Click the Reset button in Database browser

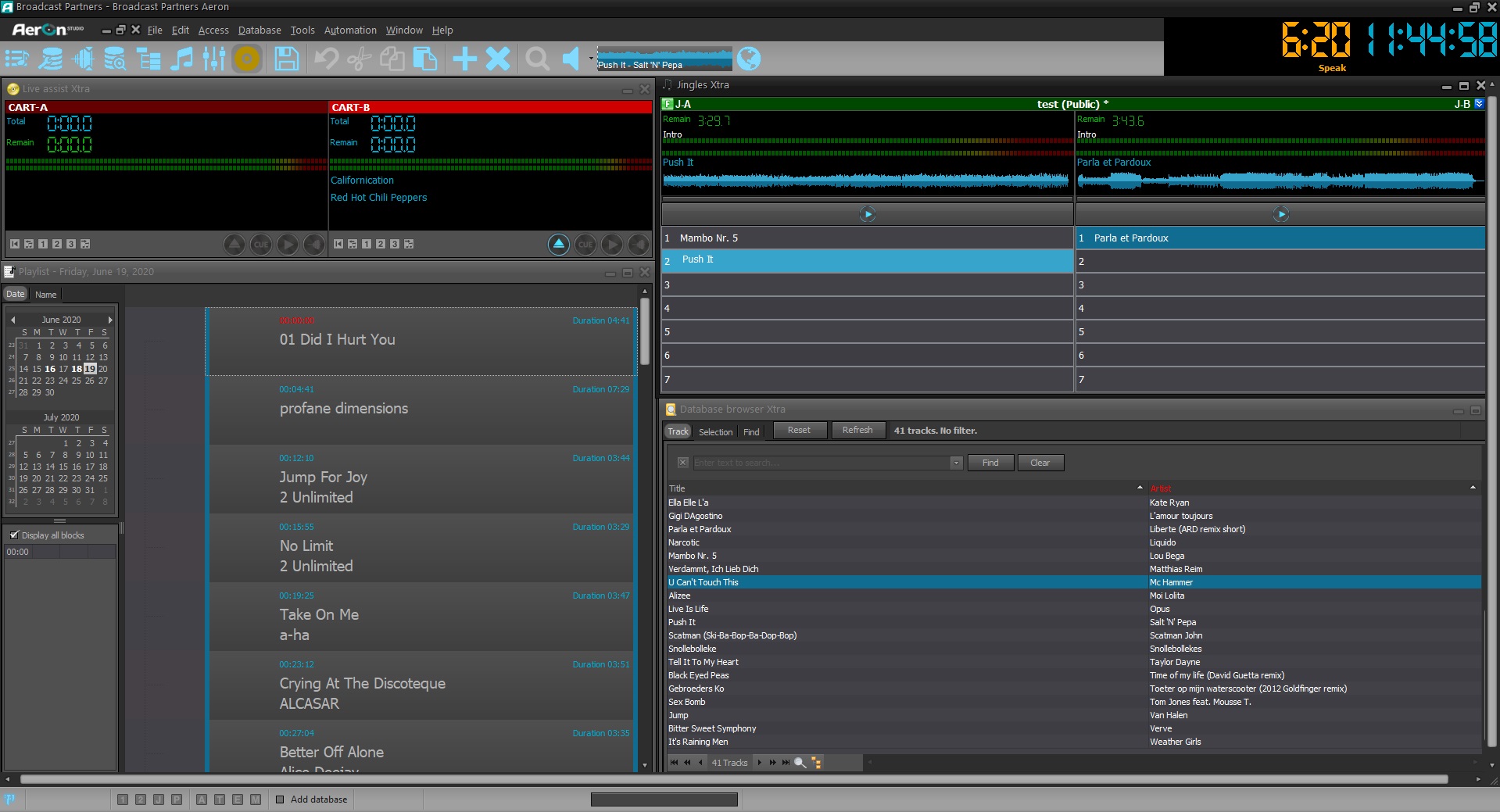coord(799,431)
